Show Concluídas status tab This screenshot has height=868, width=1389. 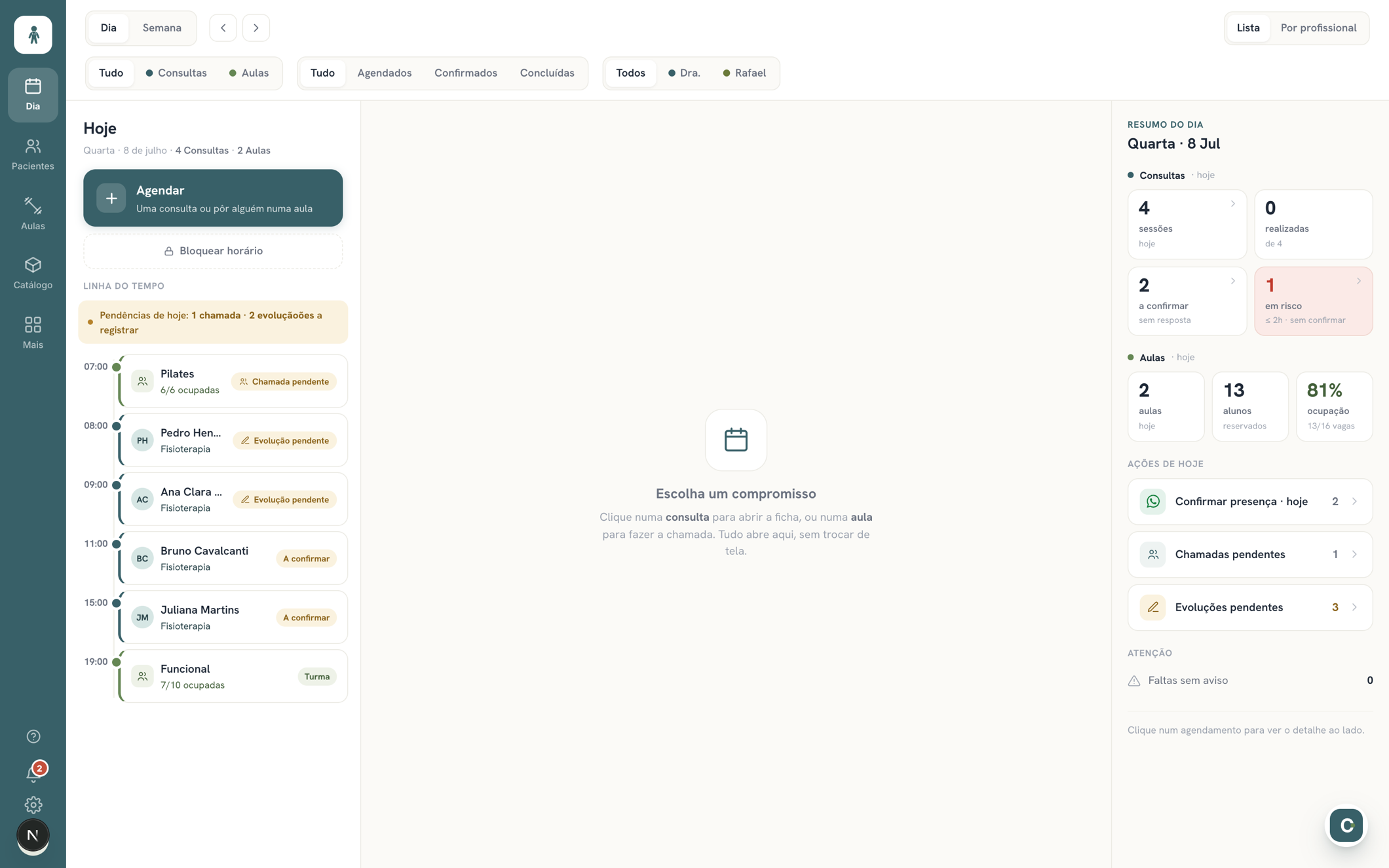[547, 73]
